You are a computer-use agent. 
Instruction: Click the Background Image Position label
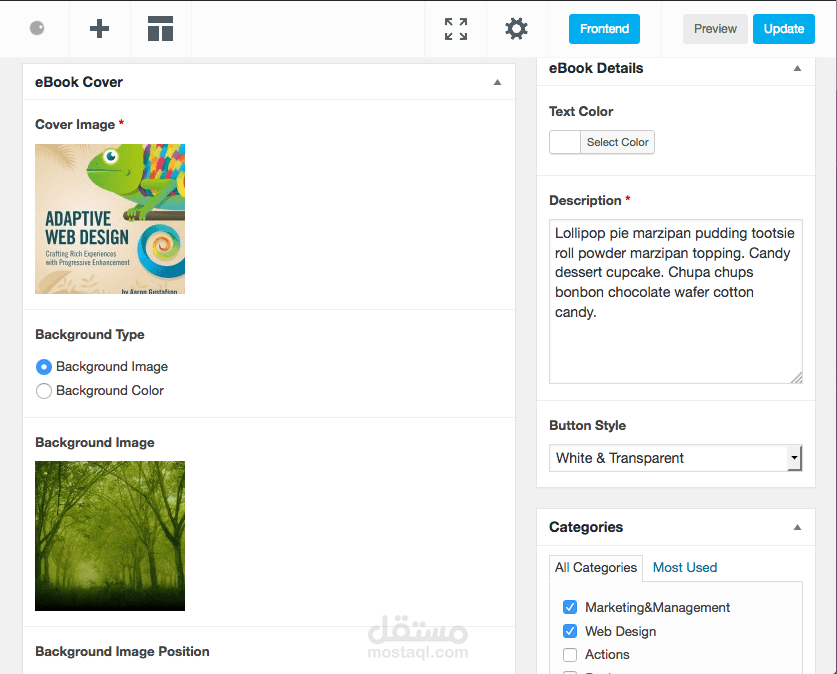pyautogui.click(x=122, y=652)
